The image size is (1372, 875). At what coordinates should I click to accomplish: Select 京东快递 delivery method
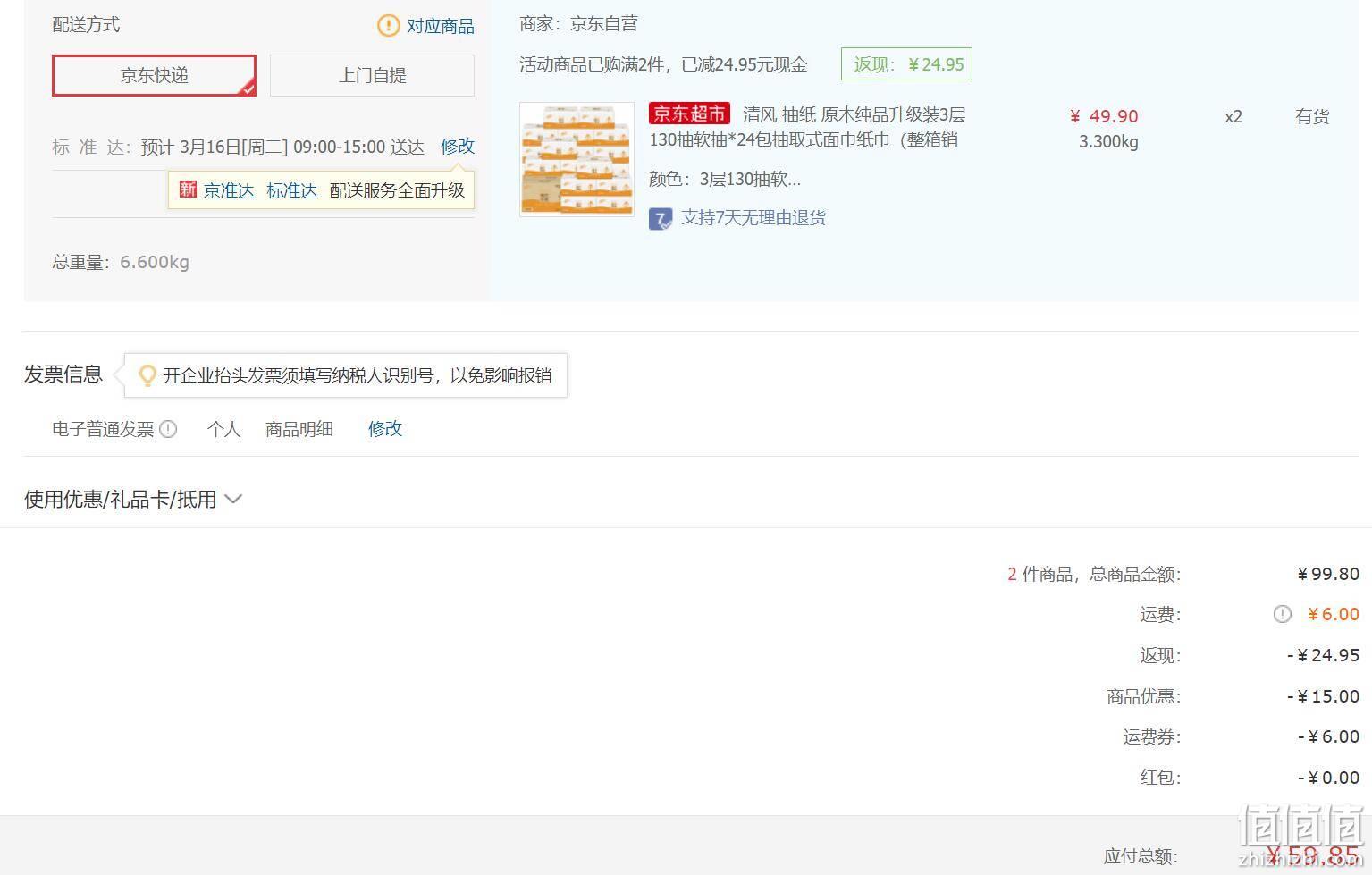[154, 75]
